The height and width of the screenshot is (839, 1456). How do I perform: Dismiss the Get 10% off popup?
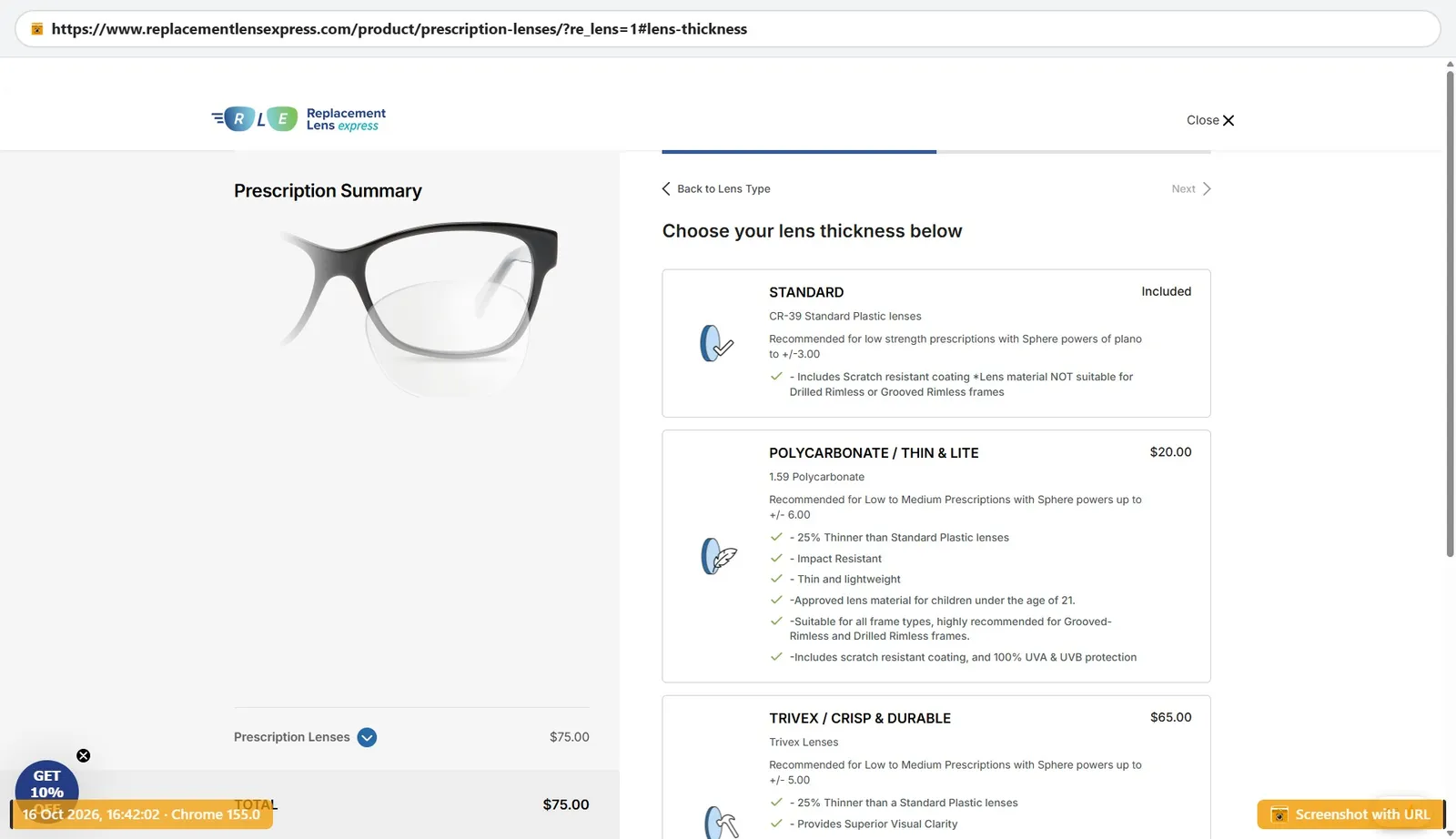coord(83,755)
